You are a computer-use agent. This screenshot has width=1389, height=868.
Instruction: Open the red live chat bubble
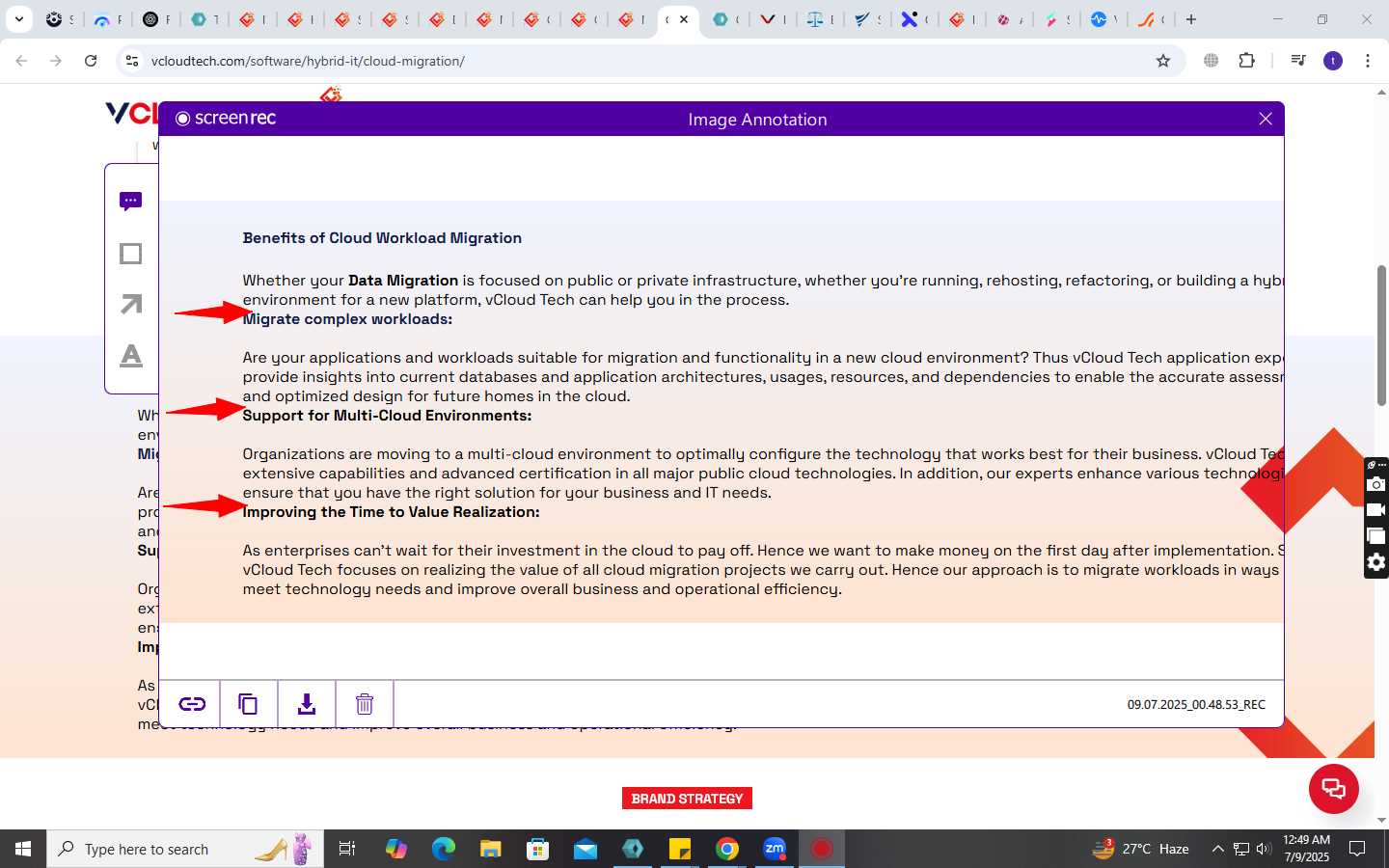1334,788
